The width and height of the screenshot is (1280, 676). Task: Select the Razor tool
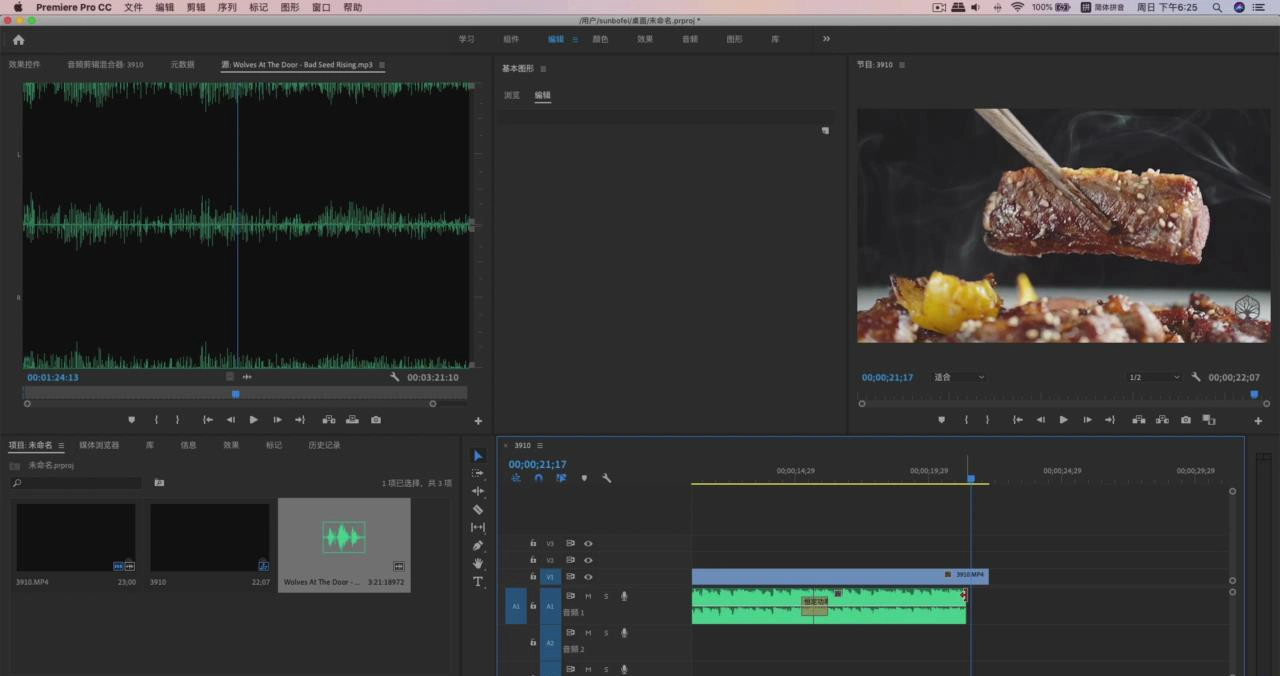477,509
